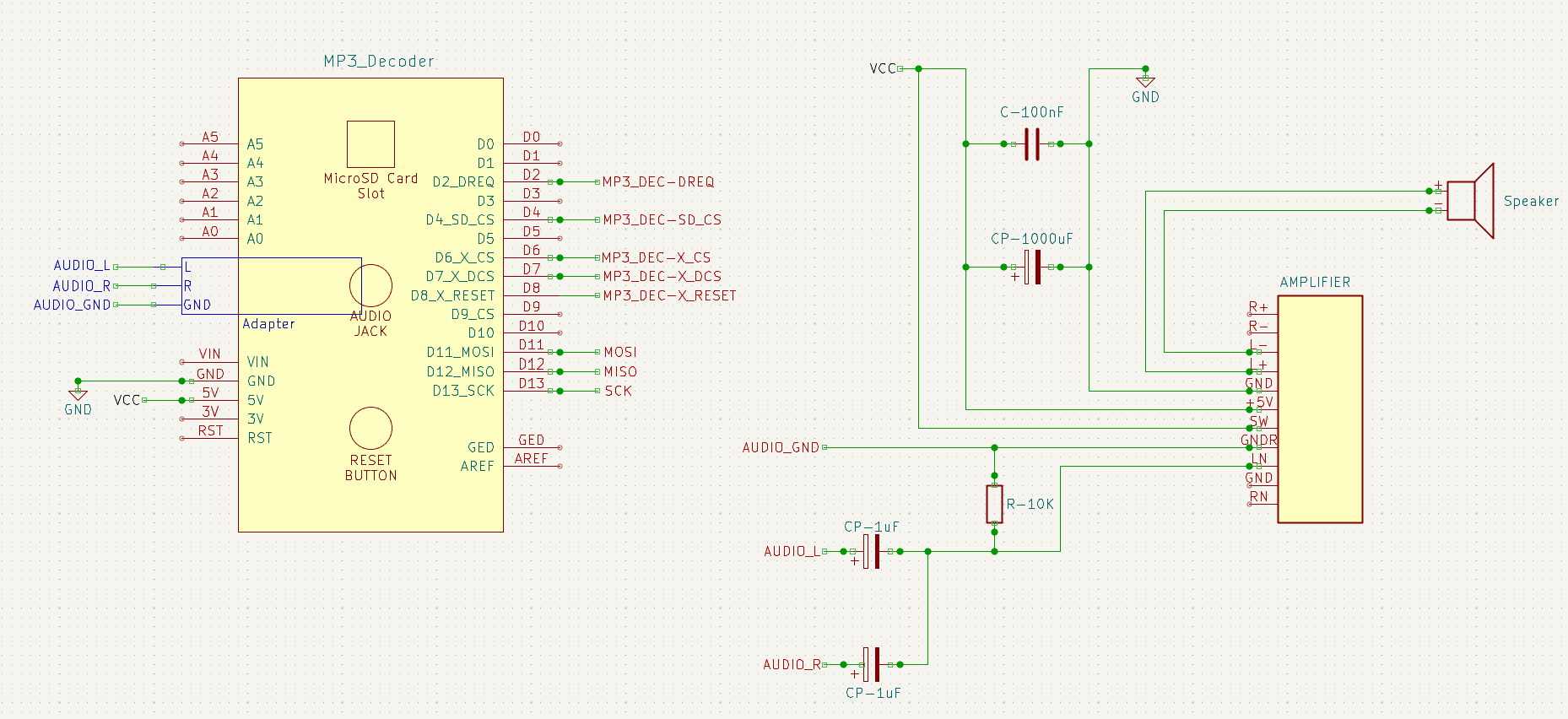The width and height of the screenshot is (1568, 719).
Task: Select the D7_X_DCS pin name
Action: point(460,276)
